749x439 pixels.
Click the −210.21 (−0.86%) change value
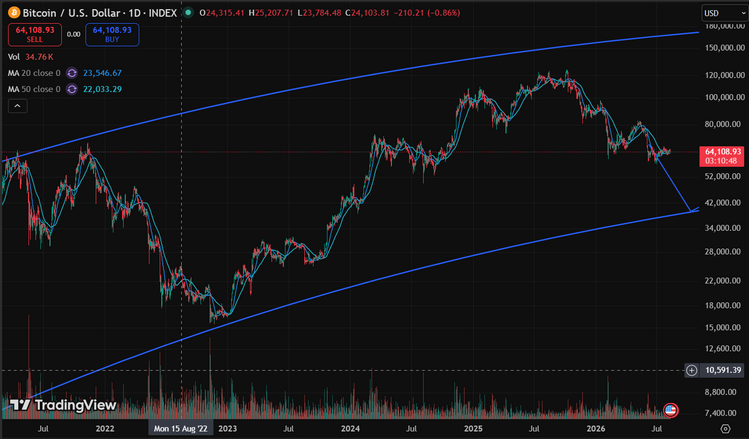point(427,13)
